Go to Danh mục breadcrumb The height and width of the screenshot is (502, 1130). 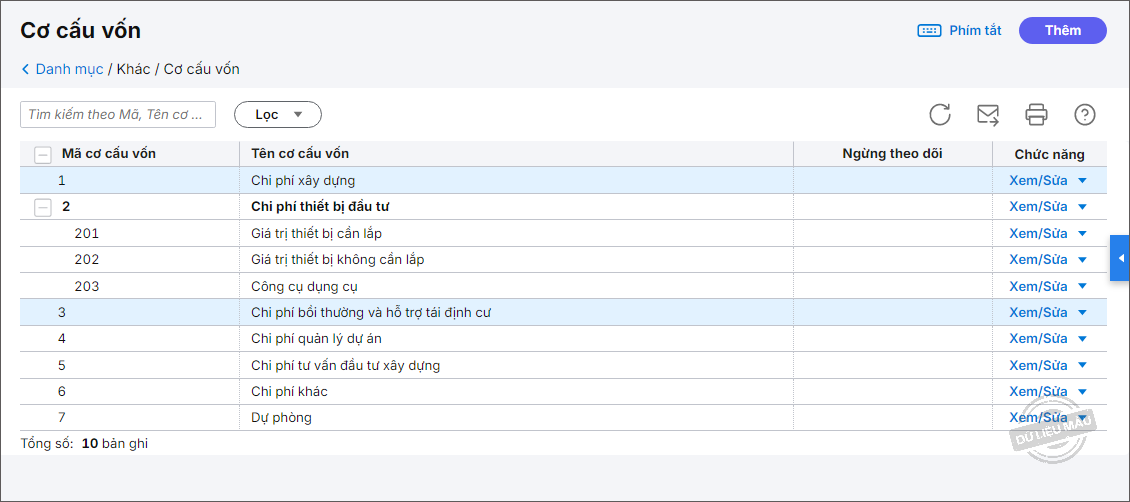69,70
